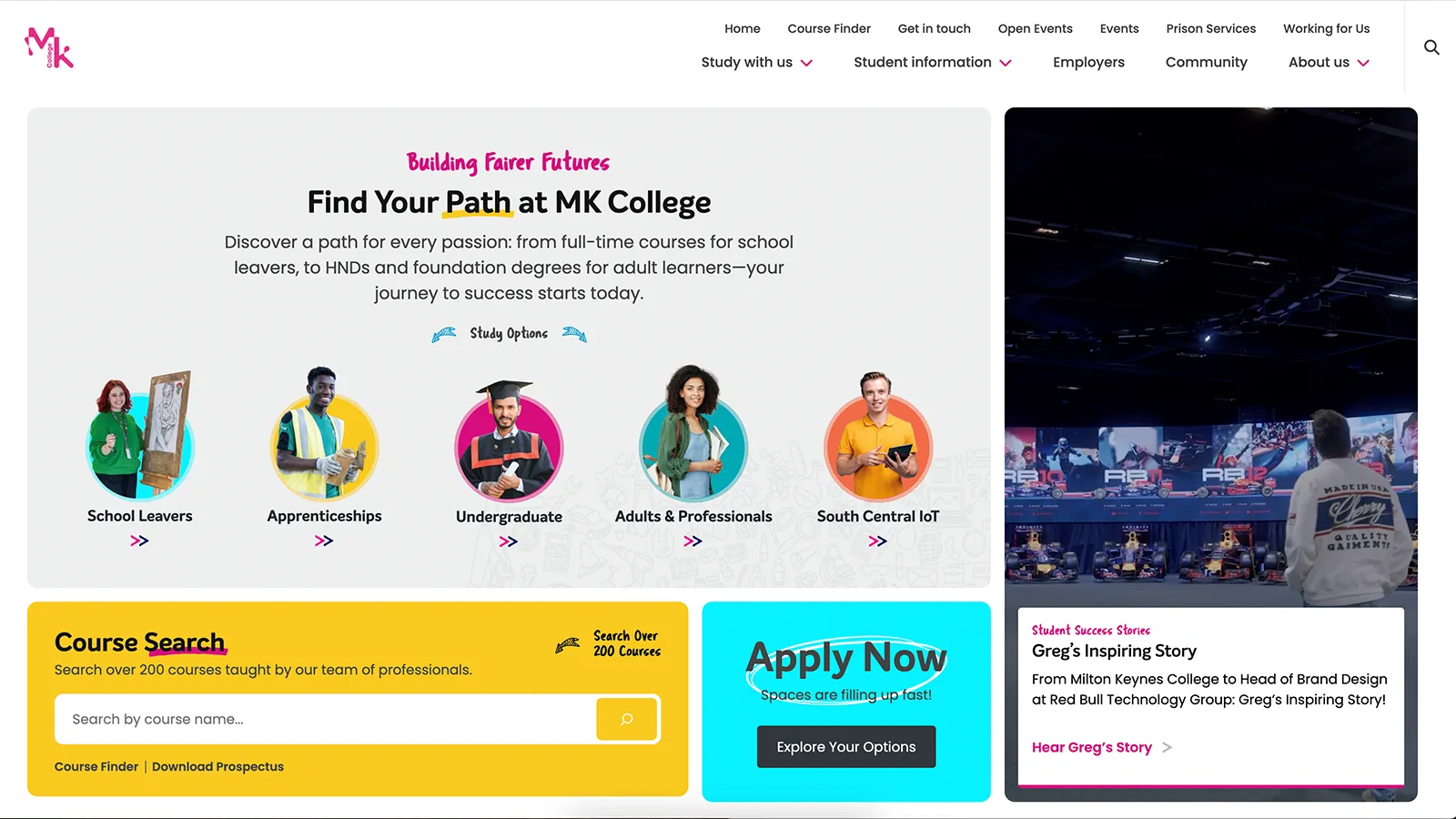1456x819 pixels.
Task: Click the double arrow under South Central IoT
Action: (877, 541)
